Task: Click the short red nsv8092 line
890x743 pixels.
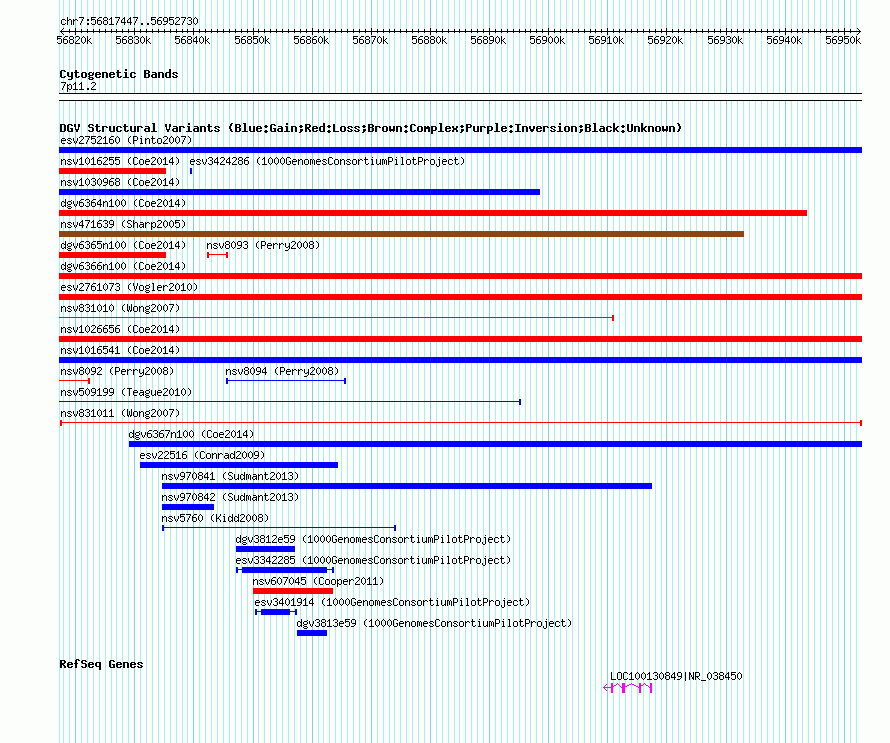Action: [x=74, y=381]
